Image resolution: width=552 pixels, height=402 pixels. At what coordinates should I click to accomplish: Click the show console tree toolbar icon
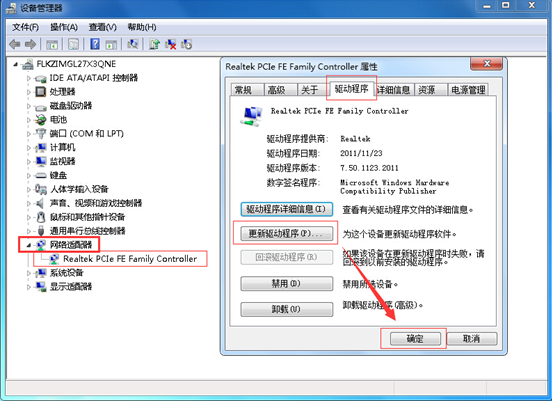[52, 44]
